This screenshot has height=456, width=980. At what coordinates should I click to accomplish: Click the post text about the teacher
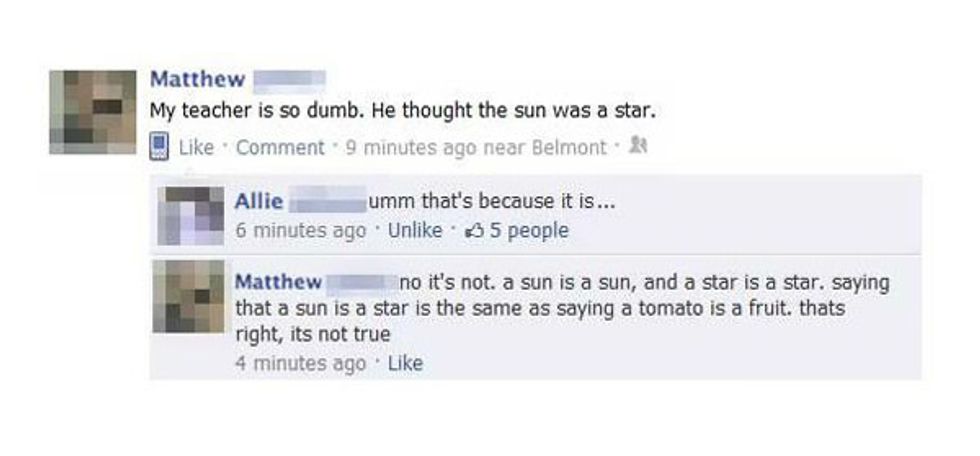tap(403, 112)
